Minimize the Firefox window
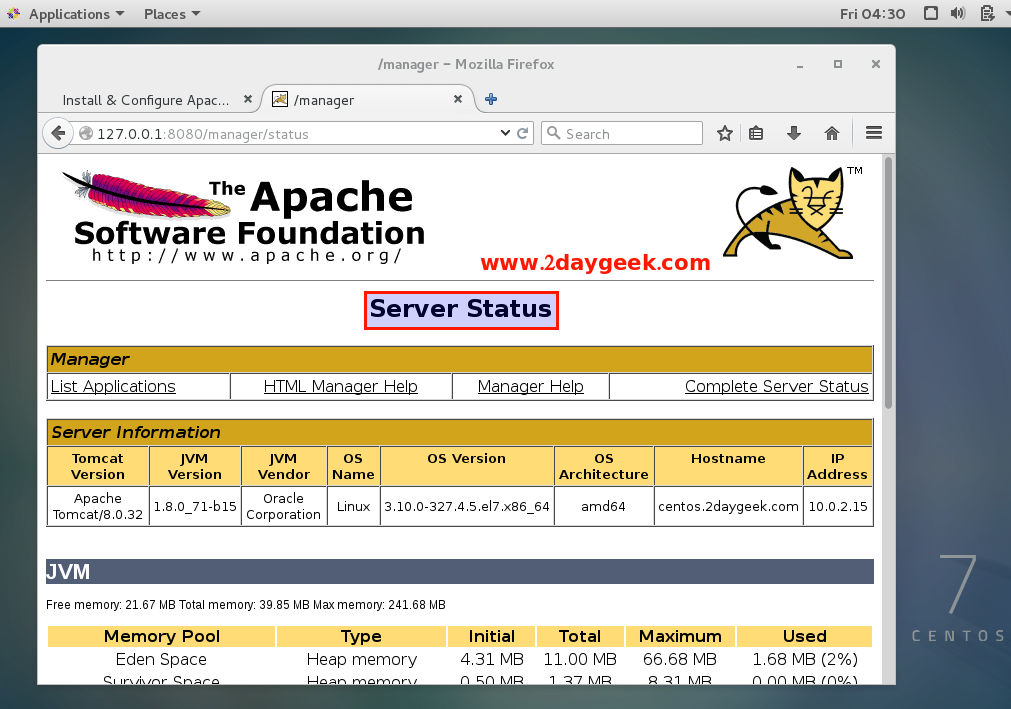 pyautogui.click(x=800, y=64)
